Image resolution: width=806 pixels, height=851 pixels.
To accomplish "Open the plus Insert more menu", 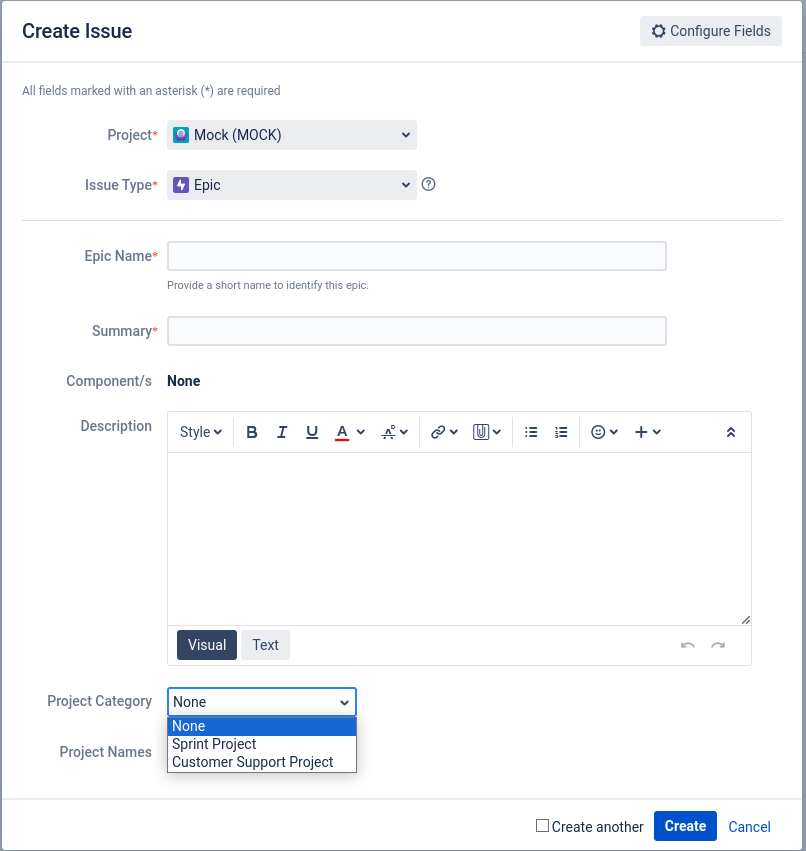I will tap(648, 432).
